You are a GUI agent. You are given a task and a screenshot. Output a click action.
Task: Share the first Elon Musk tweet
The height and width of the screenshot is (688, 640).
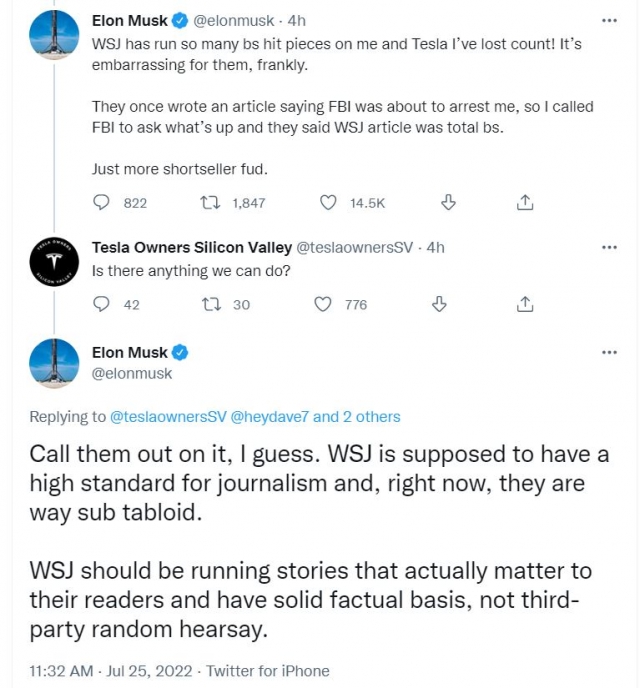525,202
